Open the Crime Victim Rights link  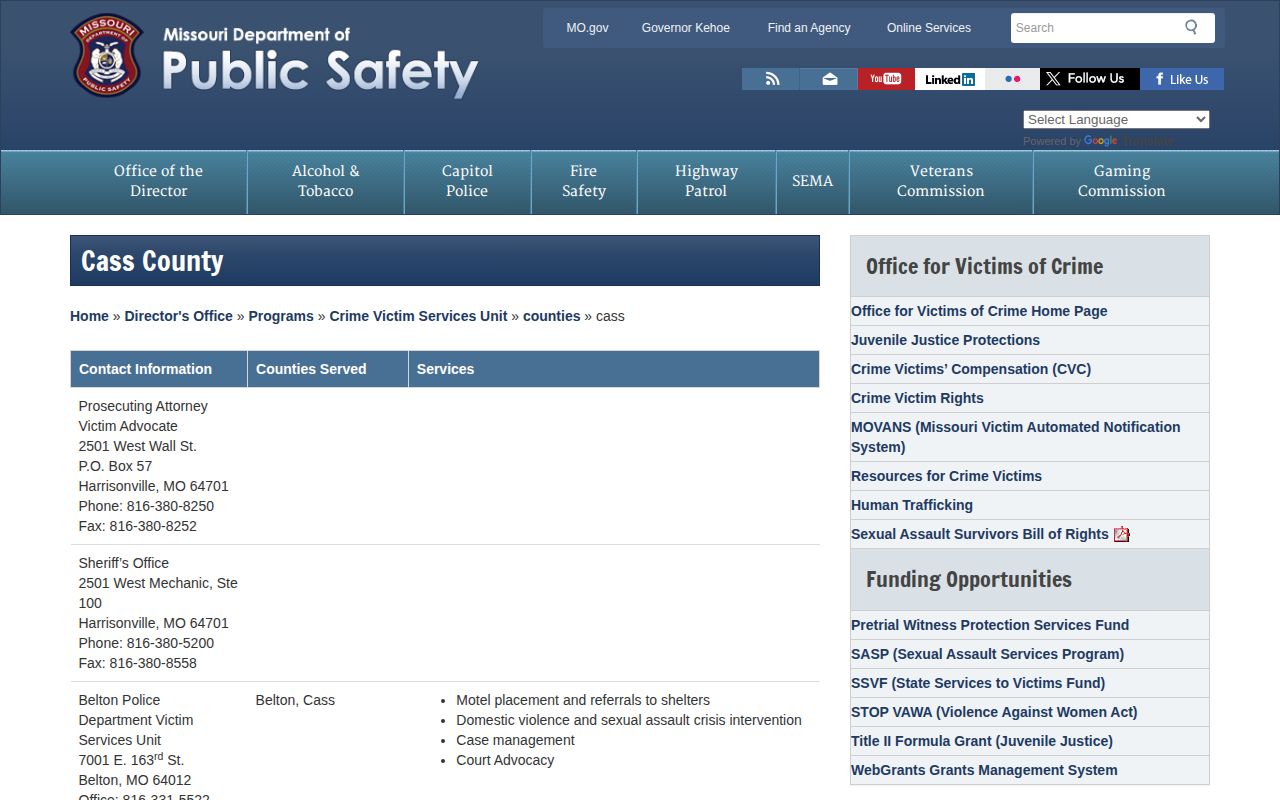click(917, 398)
